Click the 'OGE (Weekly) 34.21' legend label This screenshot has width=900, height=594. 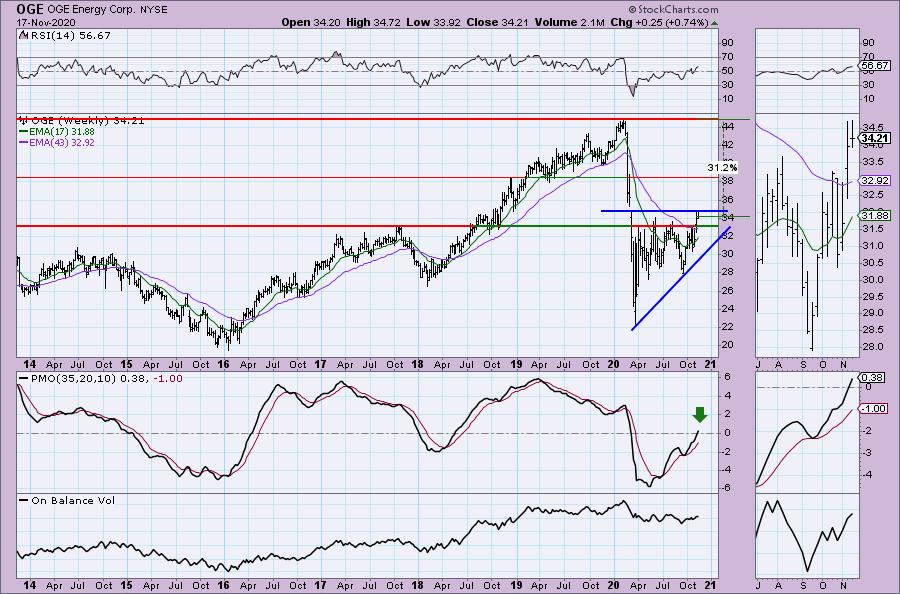pyautogui.click(x=87, y=121)
